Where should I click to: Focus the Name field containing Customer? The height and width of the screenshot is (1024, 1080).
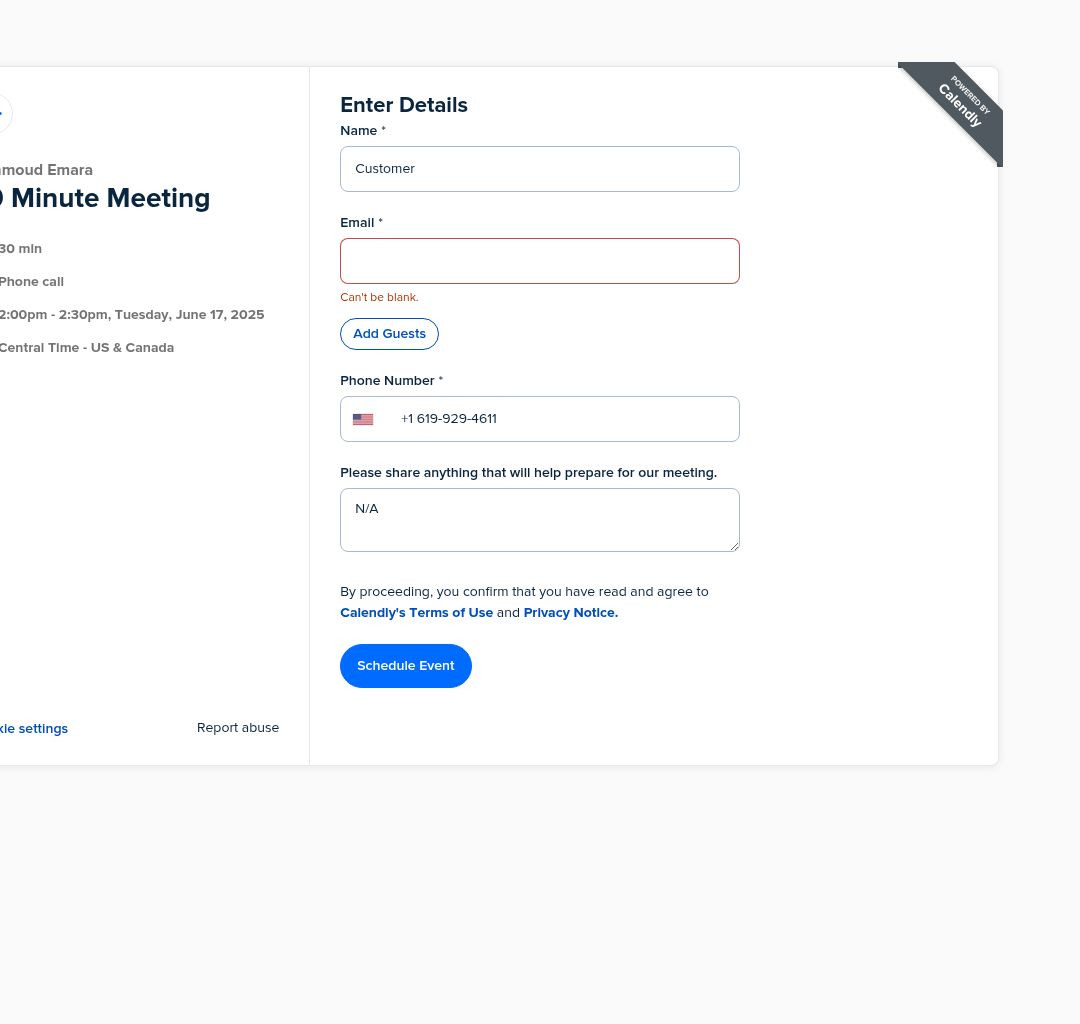coord(539,169)
